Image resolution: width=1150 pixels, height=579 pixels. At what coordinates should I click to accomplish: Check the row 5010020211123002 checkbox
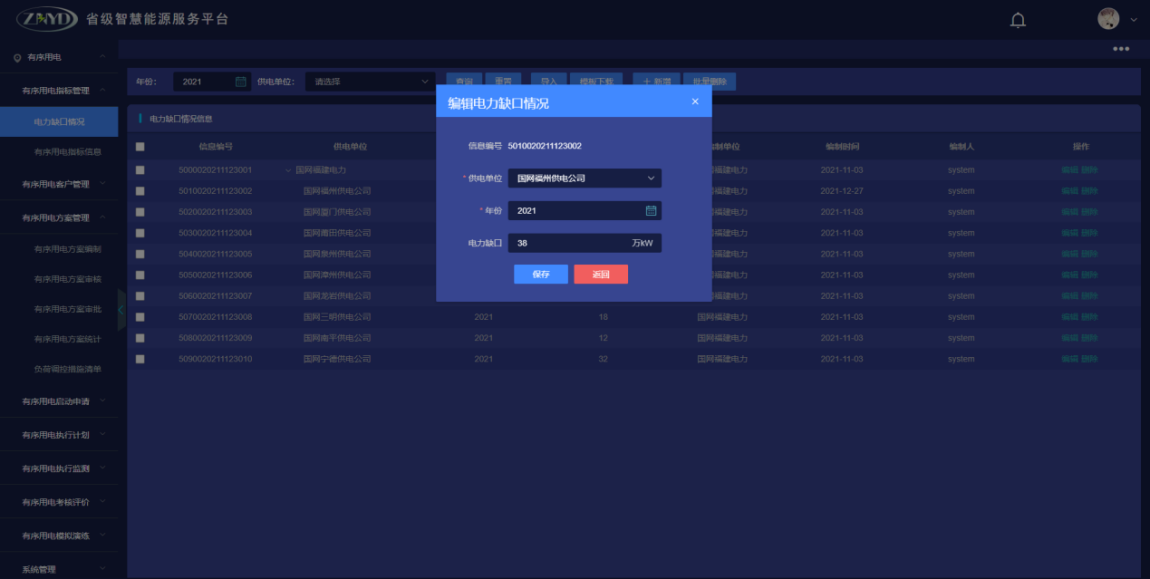140,191
